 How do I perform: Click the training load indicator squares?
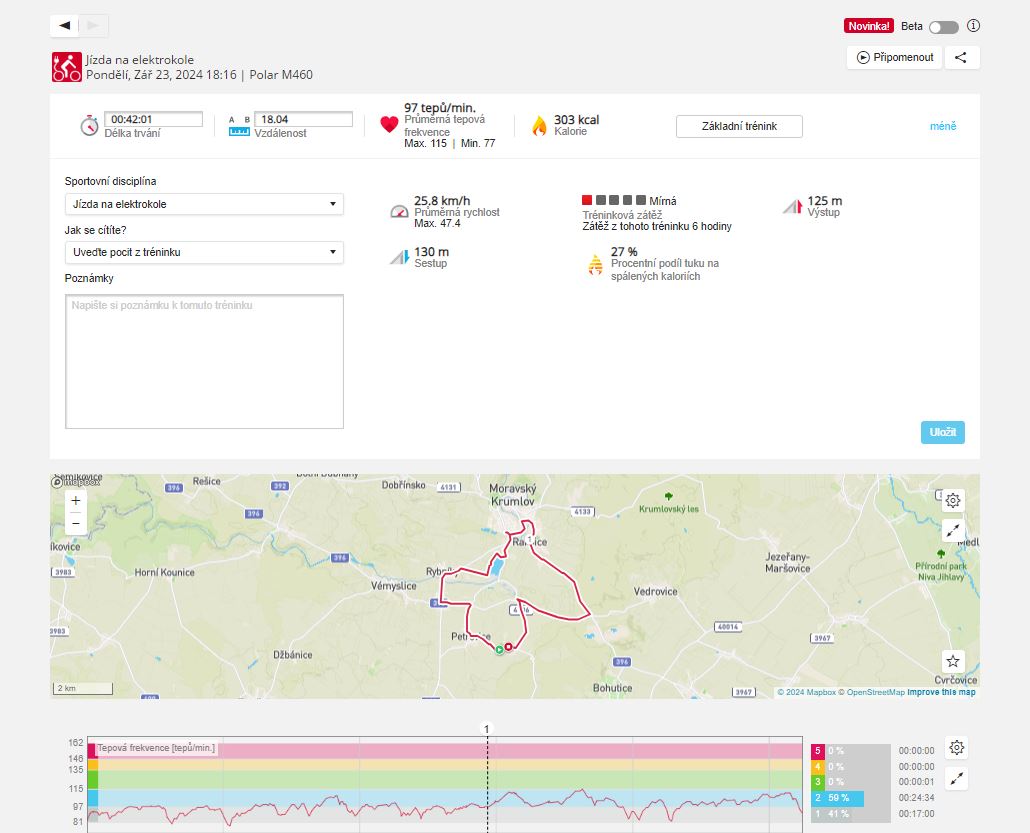614,200
